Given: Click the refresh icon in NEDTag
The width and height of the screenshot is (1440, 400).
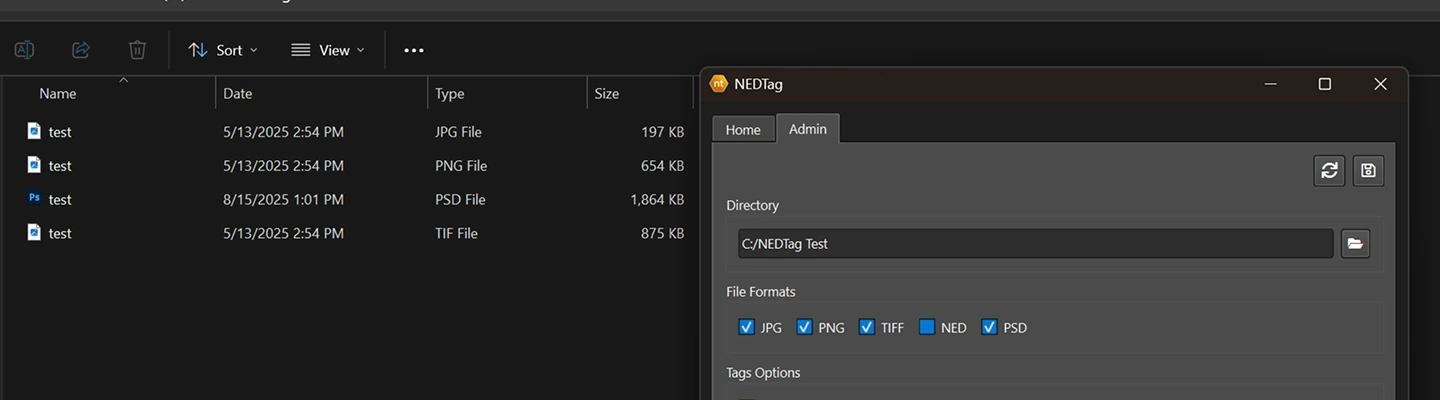Looking at the screenshot, I should 1329,171.
